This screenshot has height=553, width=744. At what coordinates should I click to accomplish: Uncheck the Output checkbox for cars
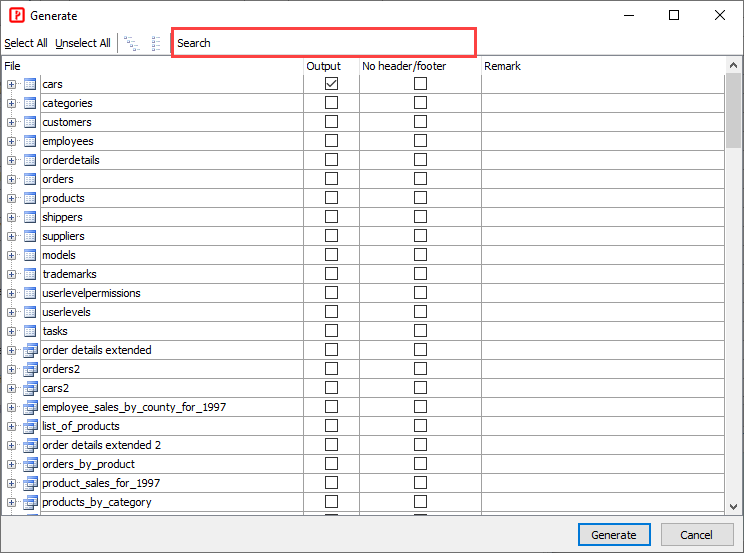[331, 84]
